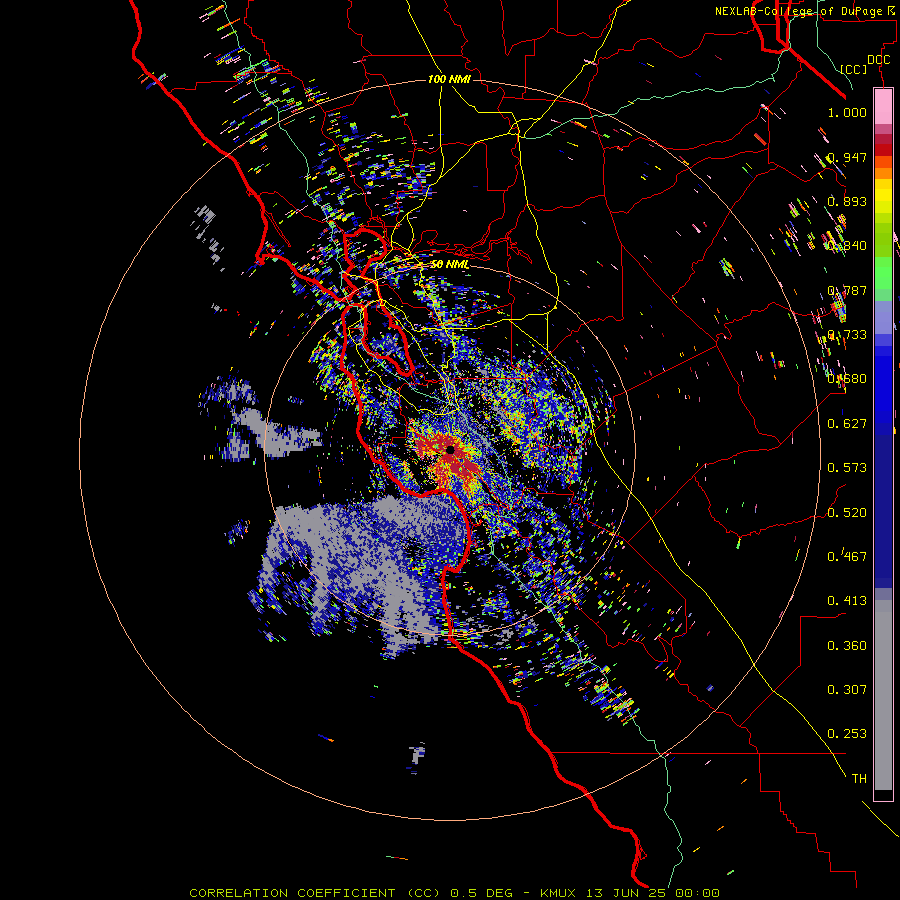Select the 0.787 scale value
The height and width of the screenshot is (900, 900).
coord(847,290)
